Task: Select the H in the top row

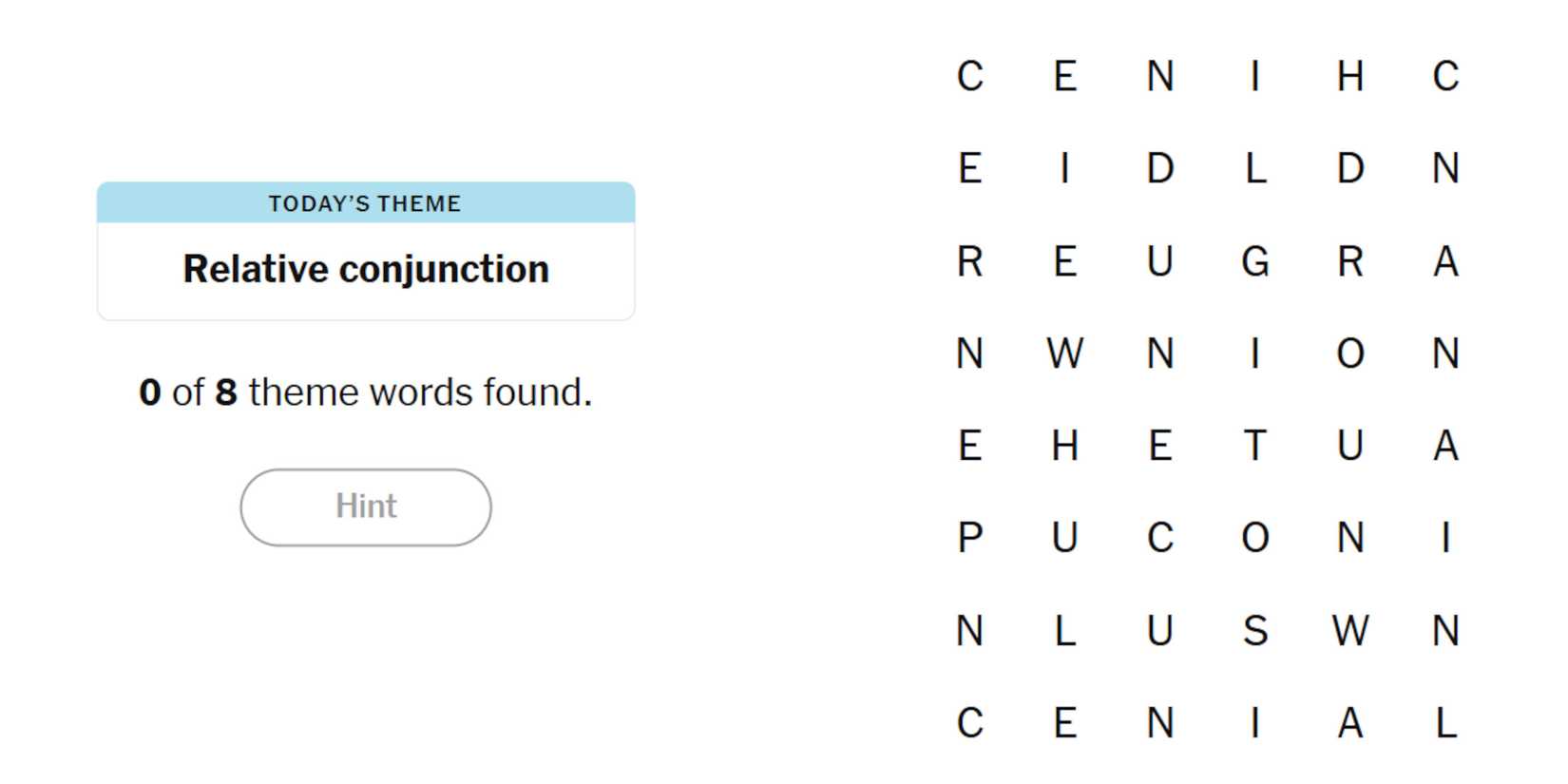Action: pyautogui.click(x=1350, y=76)
